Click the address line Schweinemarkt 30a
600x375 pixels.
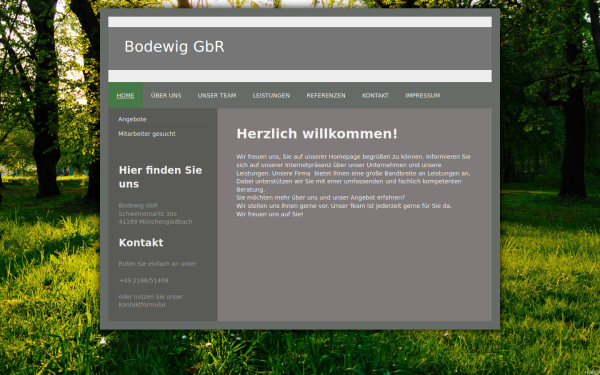click(147, 214)
